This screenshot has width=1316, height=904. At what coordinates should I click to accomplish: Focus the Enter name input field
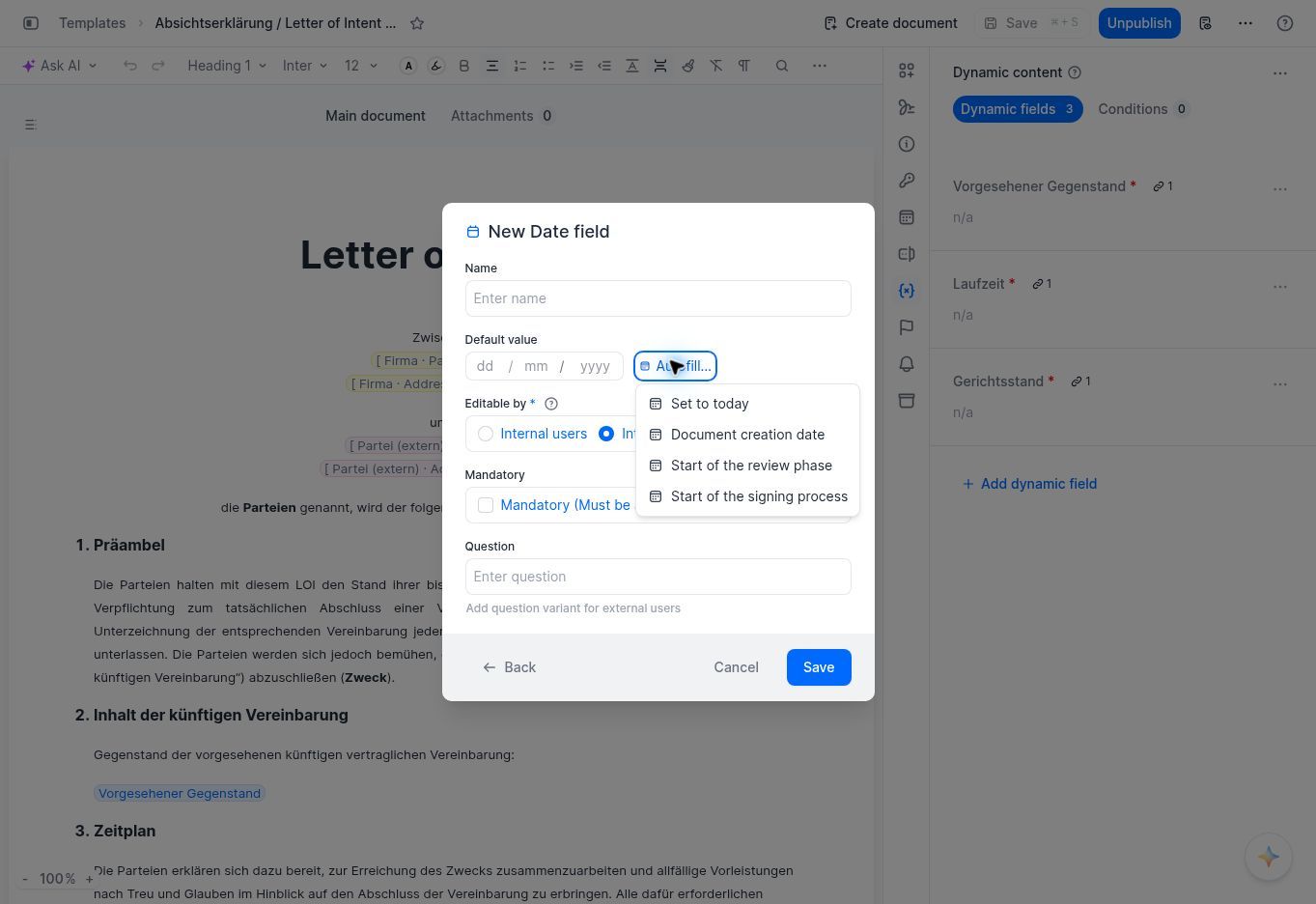pos(658,298)
